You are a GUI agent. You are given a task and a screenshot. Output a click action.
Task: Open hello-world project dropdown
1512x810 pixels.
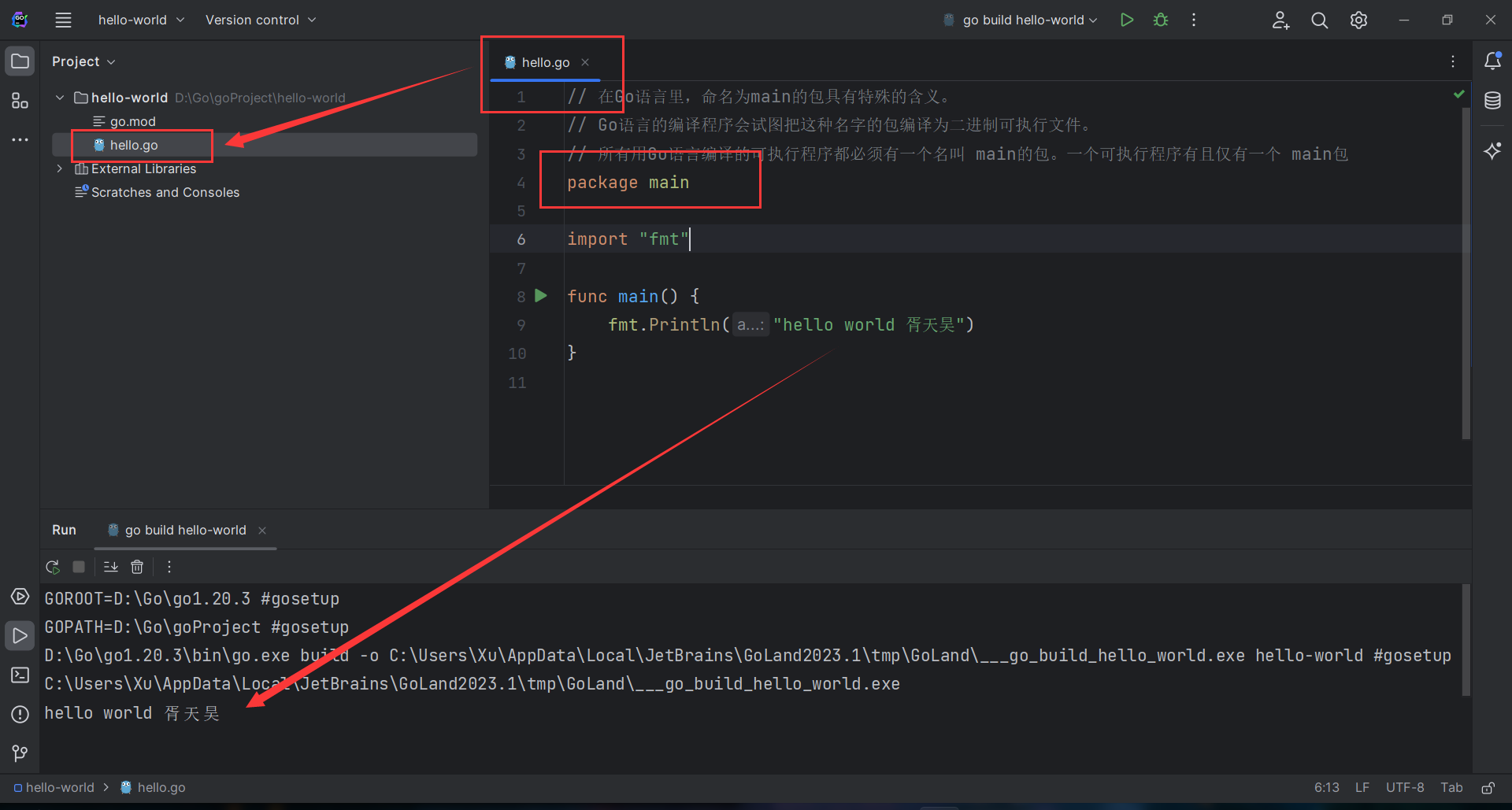coord(141,20)
